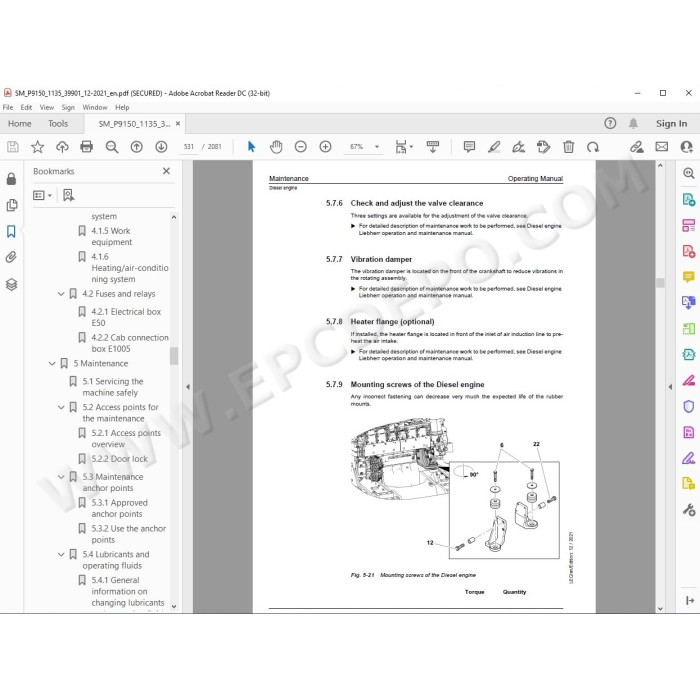Close the SM_P9150 document tab

[x=178, y=124]
